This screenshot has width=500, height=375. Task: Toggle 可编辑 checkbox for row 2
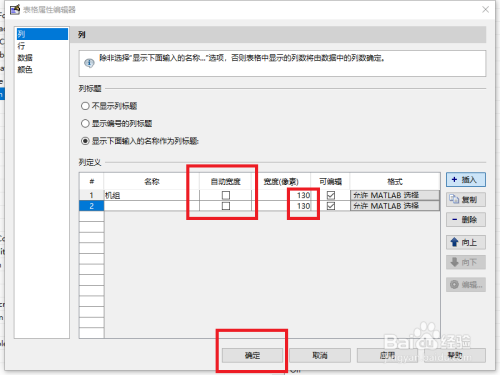click(x=331, y=206)
